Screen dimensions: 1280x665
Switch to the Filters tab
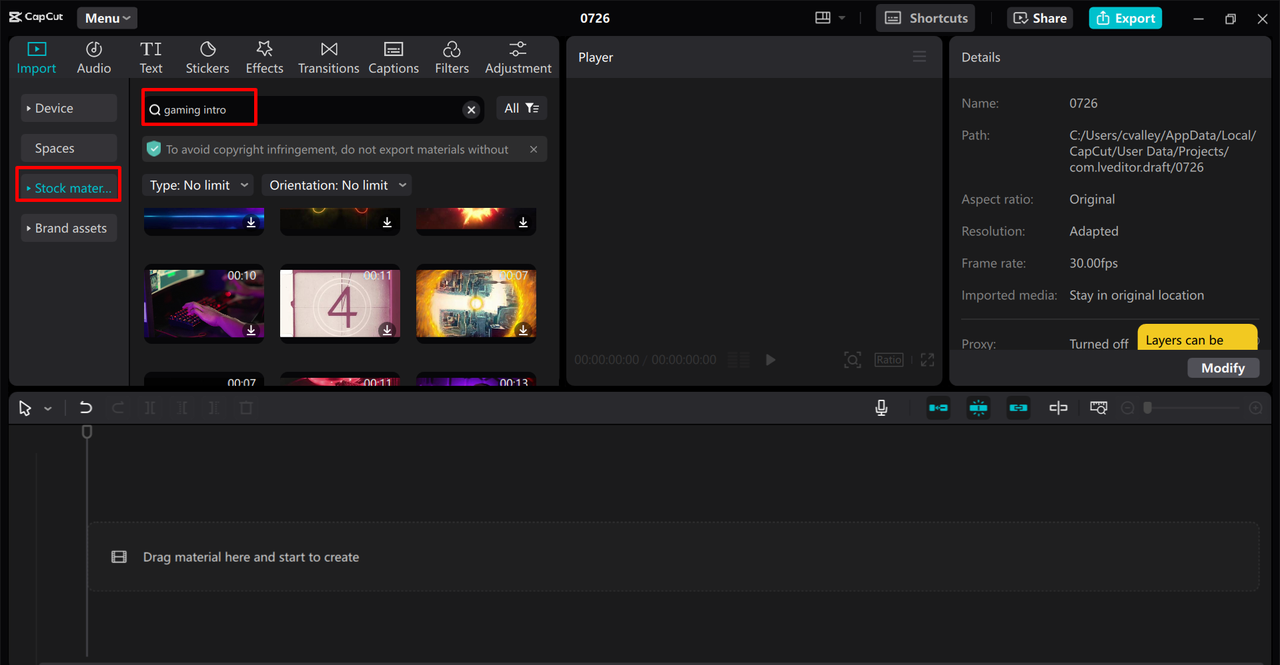tap(451, 58)
